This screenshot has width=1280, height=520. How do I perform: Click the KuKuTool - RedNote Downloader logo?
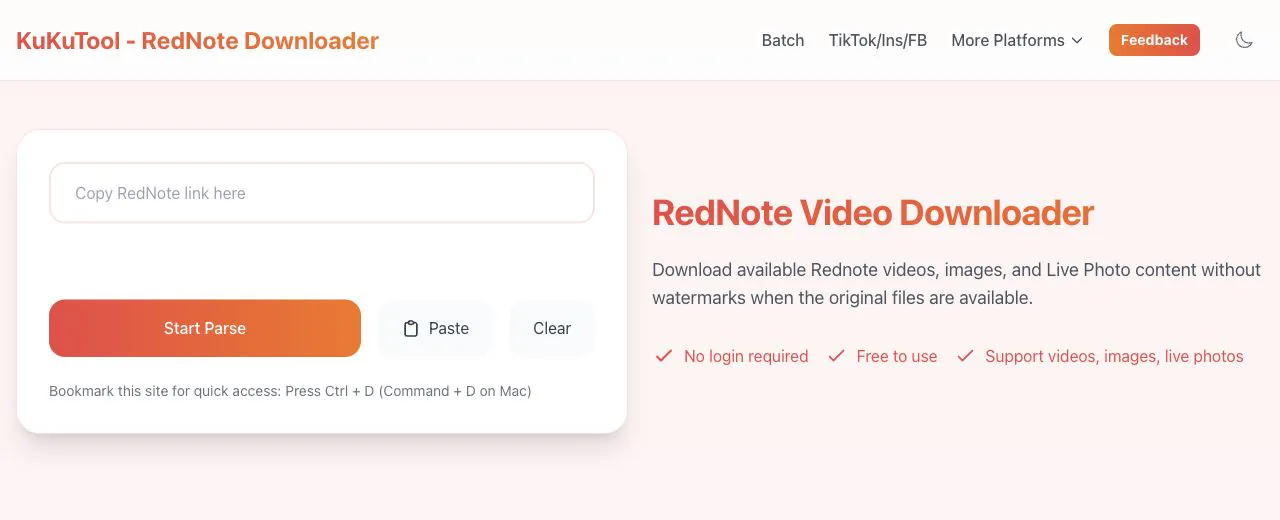pos(198,41)
